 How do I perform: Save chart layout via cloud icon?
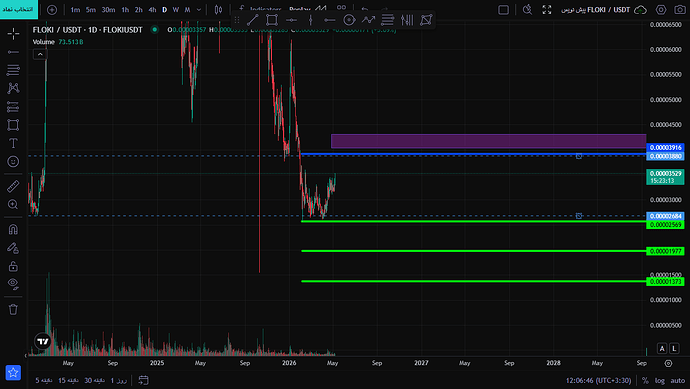pyautogui.click(x=640, y=10)
